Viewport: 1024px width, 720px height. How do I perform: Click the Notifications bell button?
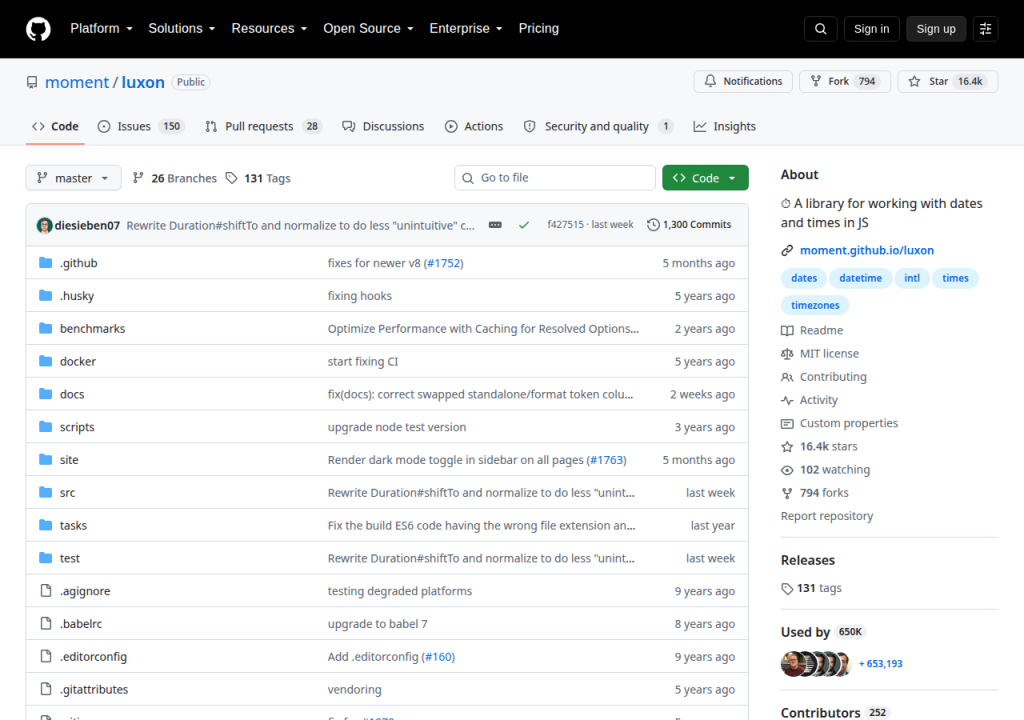click(x=743, y=81)
